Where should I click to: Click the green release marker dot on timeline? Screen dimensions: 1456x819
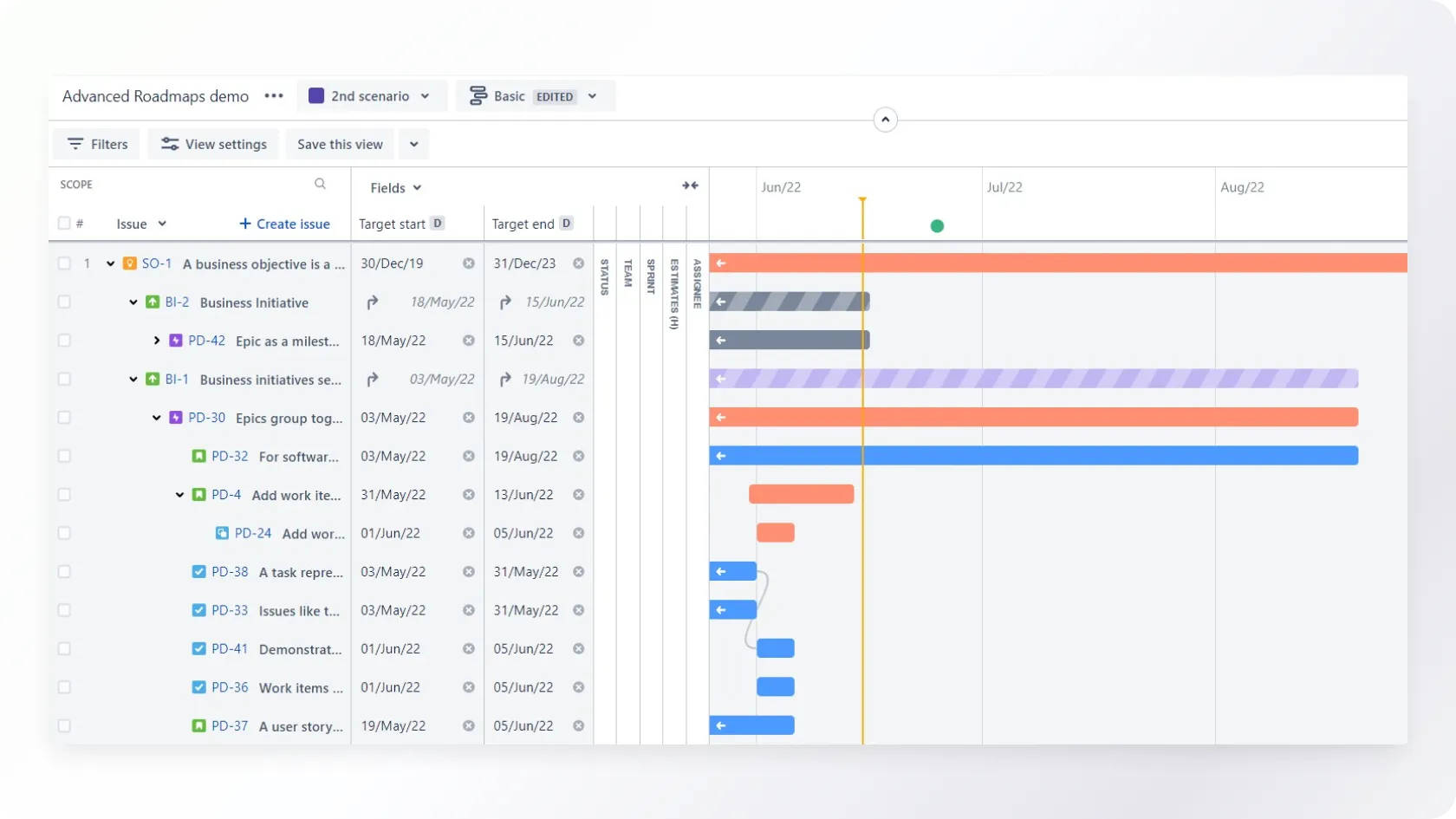[x=937, y=226]
